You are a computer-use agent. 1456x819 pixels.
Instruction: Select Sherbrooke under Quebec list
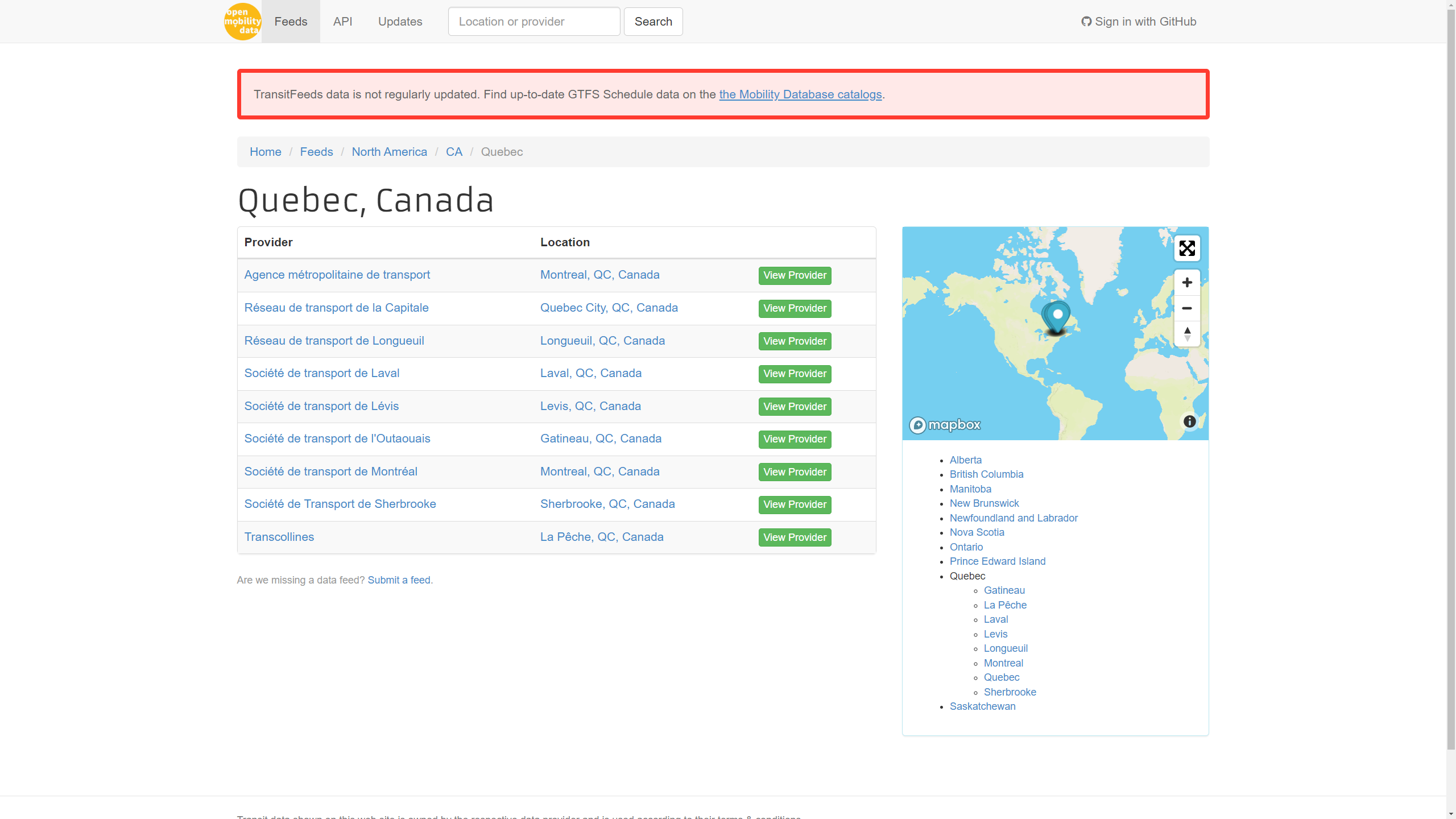tap(1010, 692)
